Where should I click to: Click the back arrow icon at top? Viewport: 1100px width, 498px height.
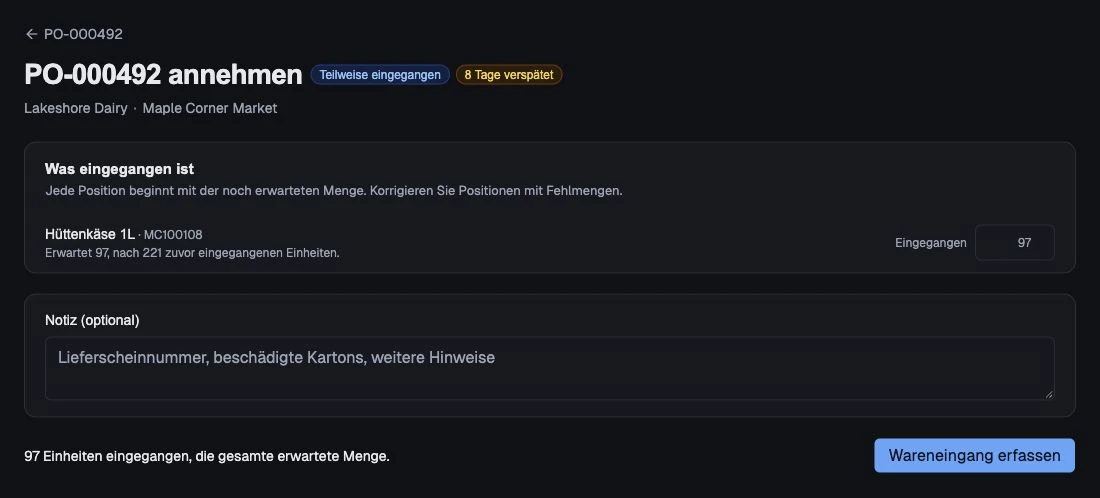(x=31, y=34)
